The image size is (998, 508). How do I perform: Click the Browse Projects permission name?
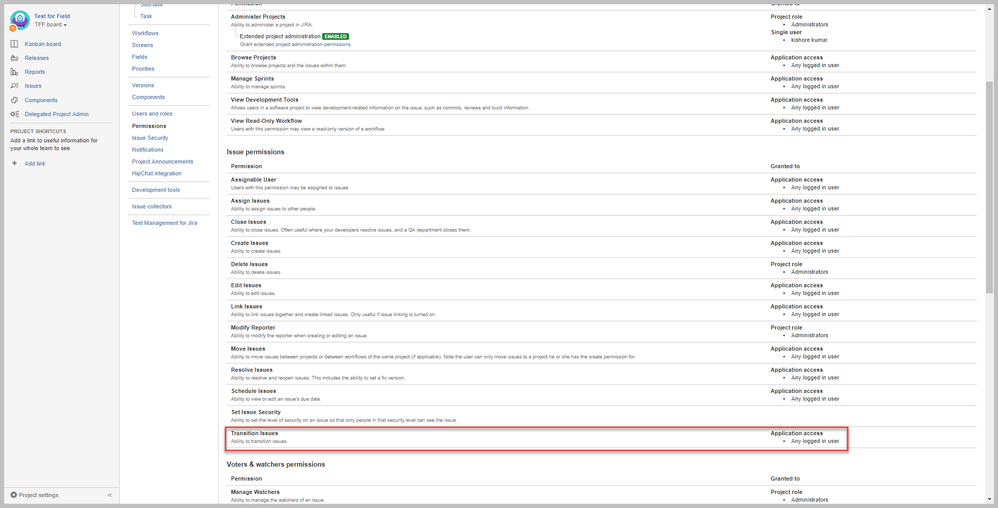tap(253, 57)
